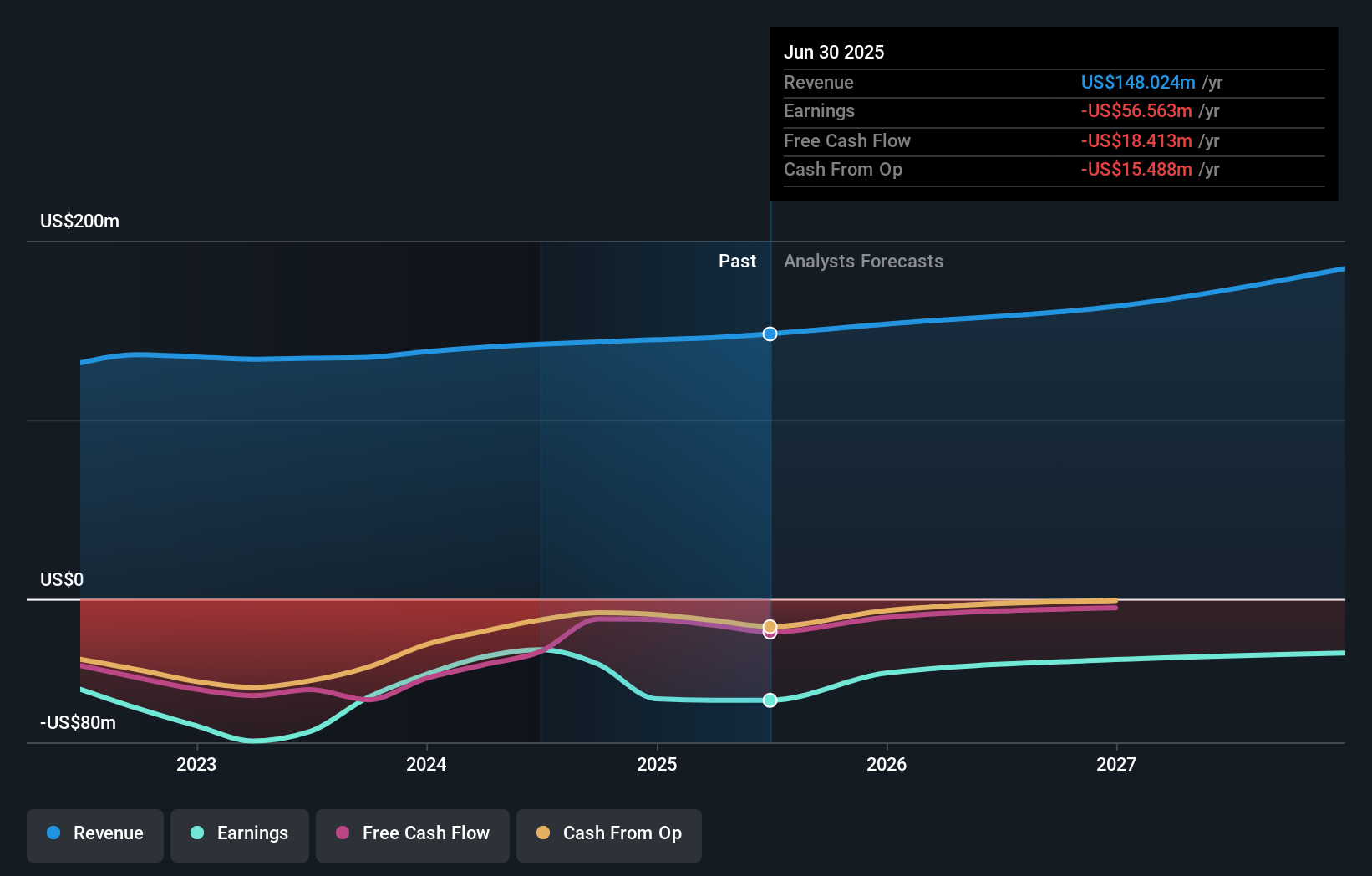Image resolution: width=1372 pixels, height=876 pixels.
Task: Open the Analysts Forecasts section
Action: [863, 261]
